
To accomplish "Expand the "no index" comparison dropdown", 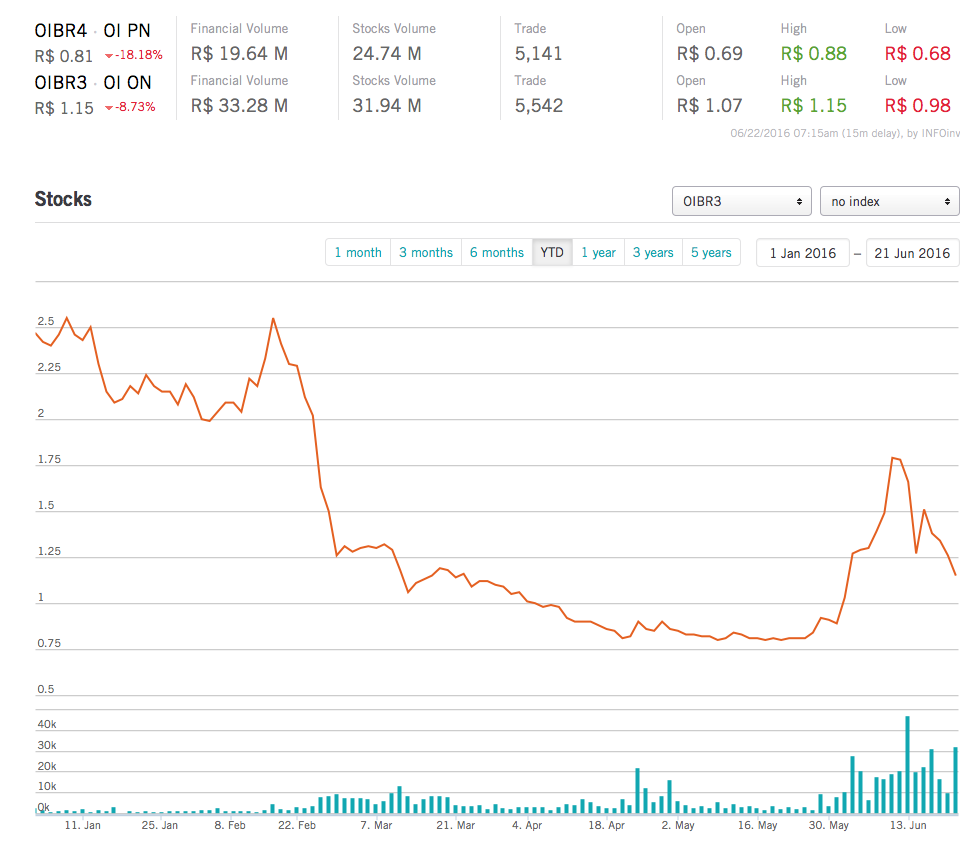I will click(889, 201).
